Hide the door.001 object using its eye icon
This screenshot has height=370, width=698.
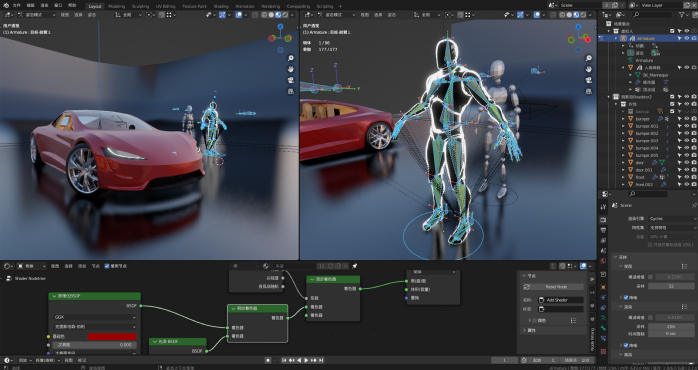point(687,170)
